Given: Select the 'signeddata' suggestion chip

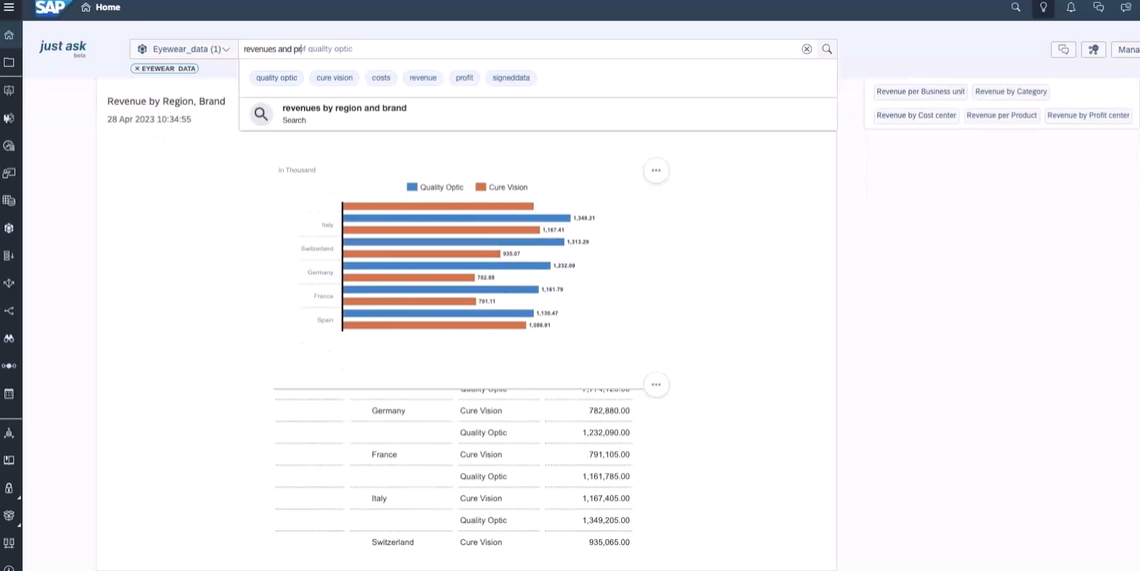Looking at the screenshot, I should point(511,78).
